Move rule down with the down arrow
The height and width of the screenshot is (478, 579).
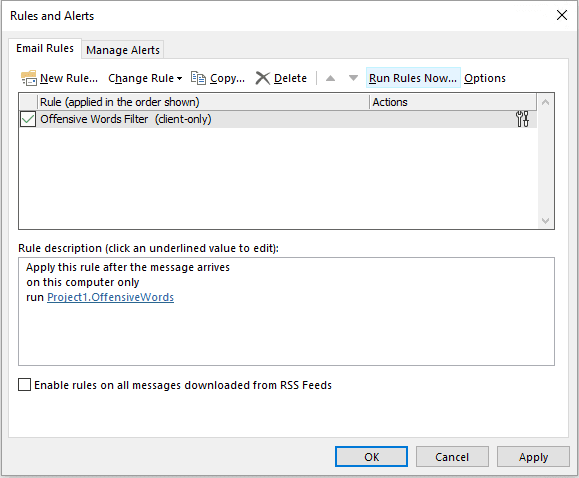[x=353, y=78]
